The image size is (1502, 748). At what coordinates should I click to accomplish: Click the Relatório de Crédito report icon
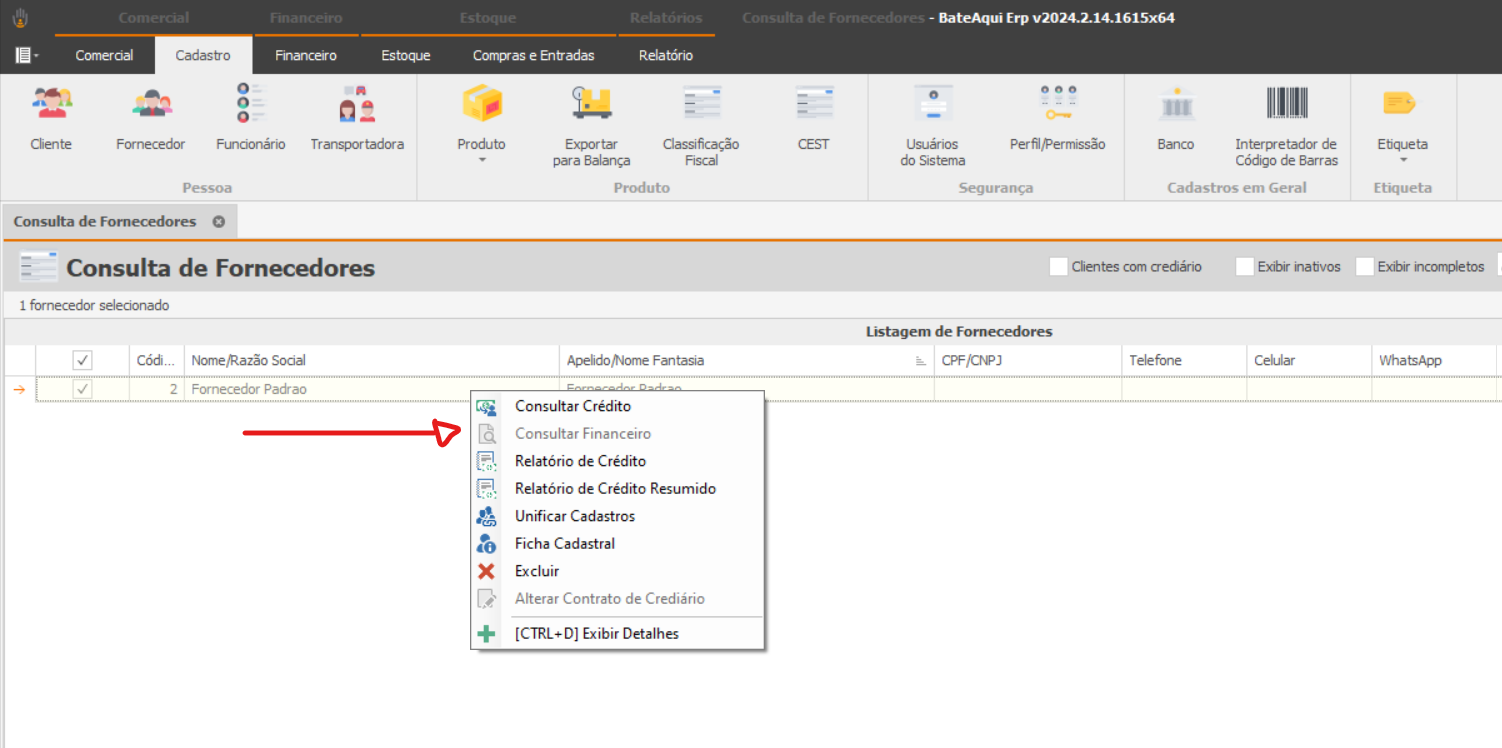pos(486,462)
